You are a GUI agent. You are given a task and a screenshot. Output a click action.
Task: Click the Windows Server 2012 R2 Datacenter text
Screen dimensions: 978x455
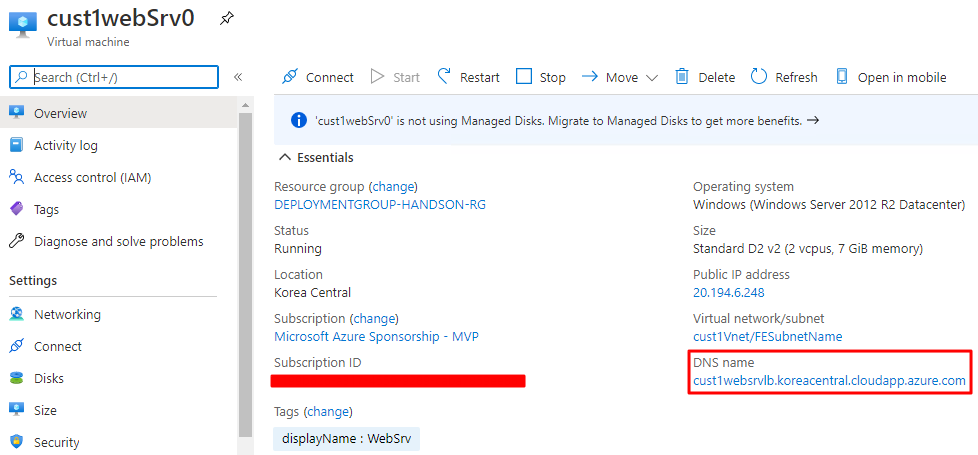click(830, 204)
